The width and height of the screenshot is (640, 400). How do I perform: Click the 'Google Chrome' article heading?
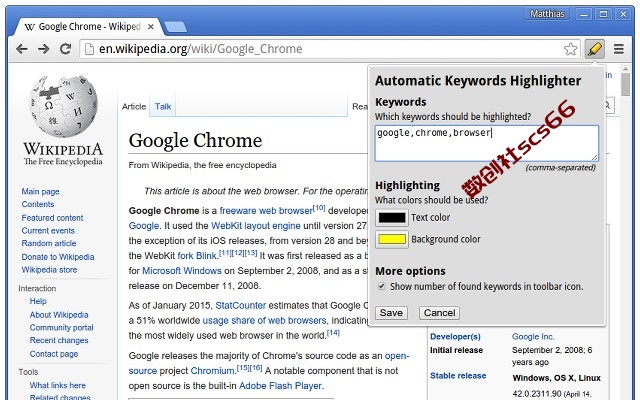195,141
